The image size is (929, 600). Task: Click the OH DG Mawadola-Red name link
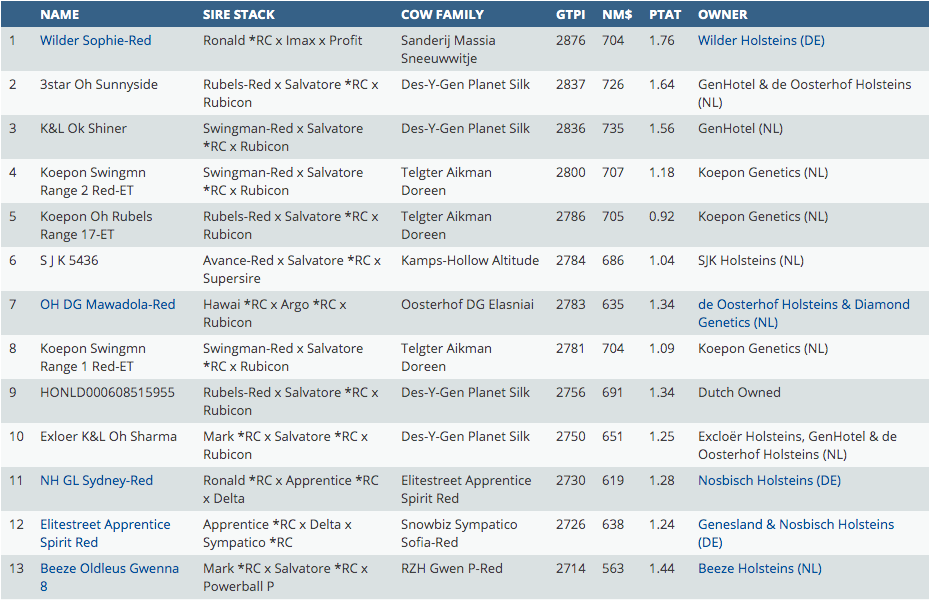[107, 305]
